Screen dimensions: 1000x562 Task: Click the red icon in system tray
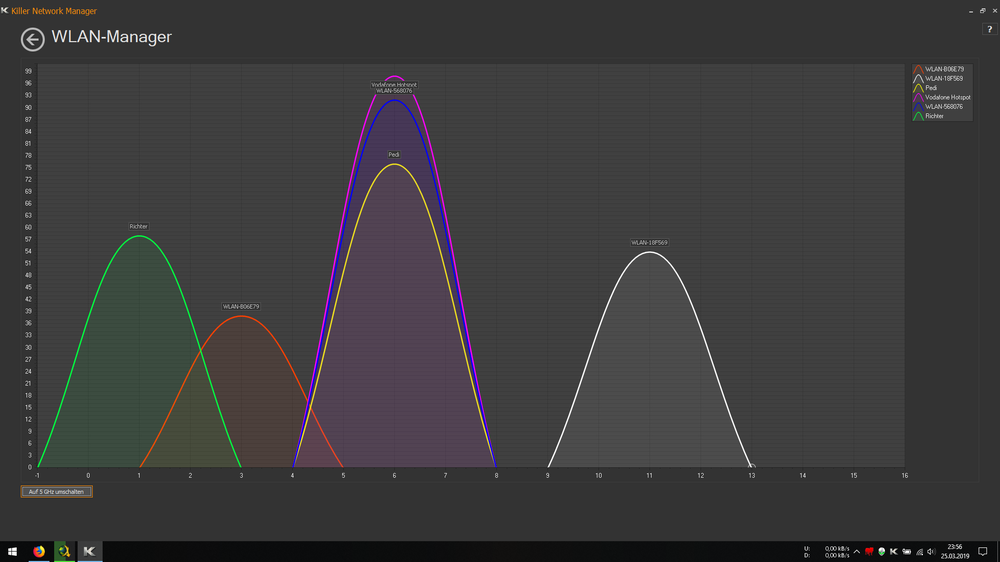click(869, 551)
